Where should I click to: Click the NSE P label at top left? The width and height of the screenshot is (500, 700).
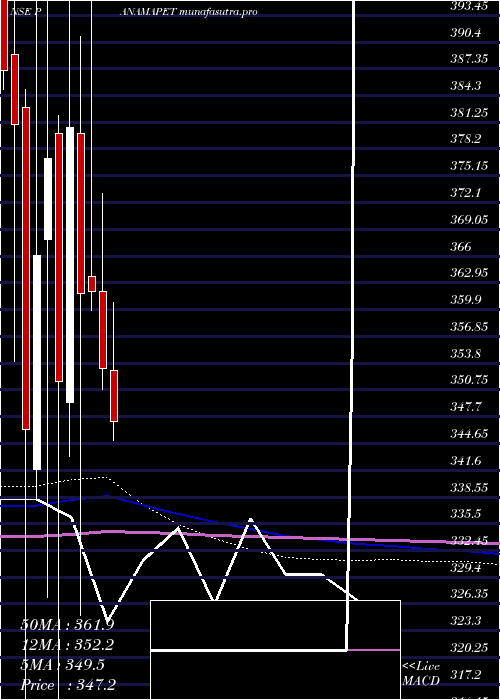pos(26,12)
